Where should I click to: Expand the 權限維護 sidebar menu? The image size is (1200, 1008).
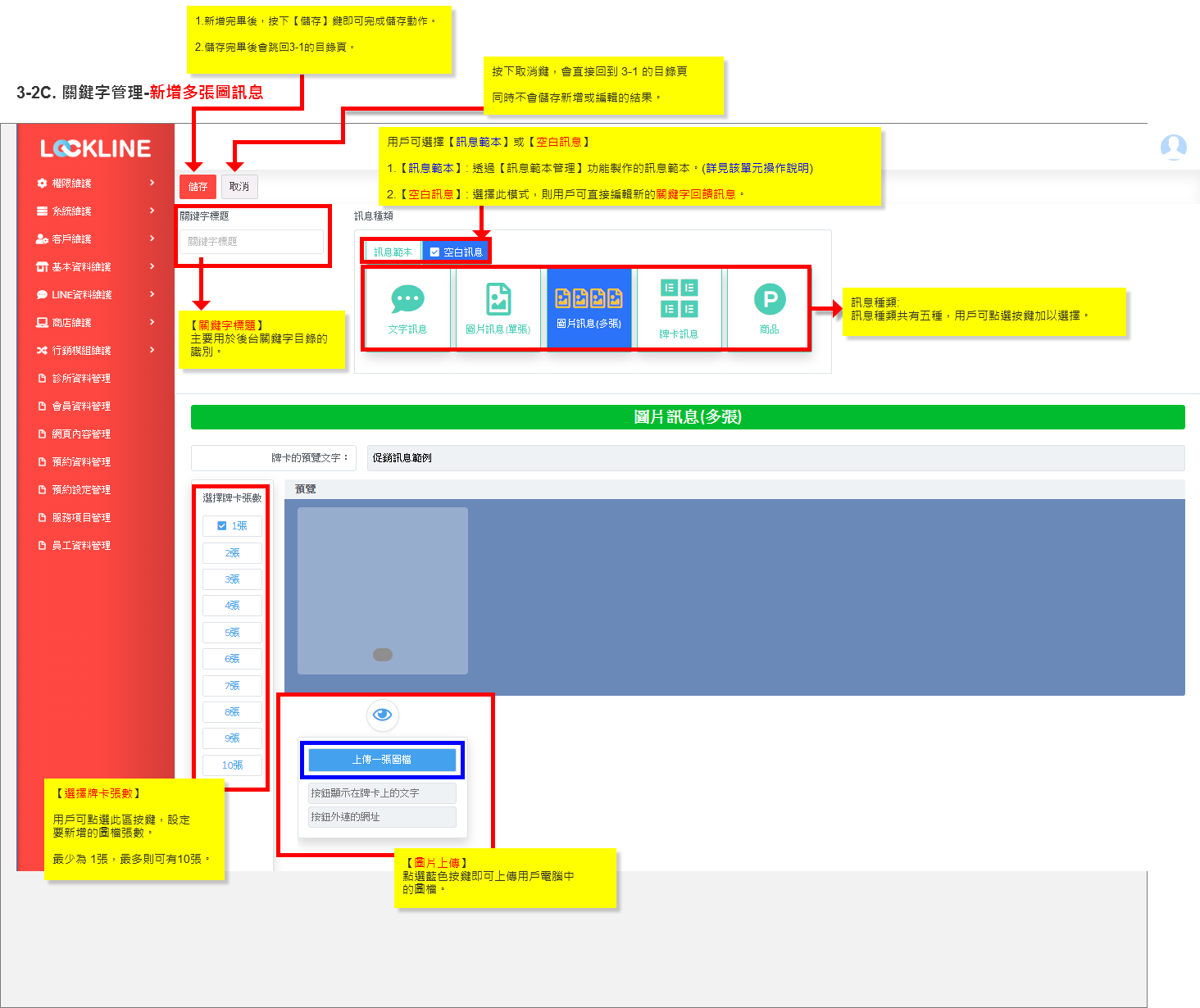96,184
